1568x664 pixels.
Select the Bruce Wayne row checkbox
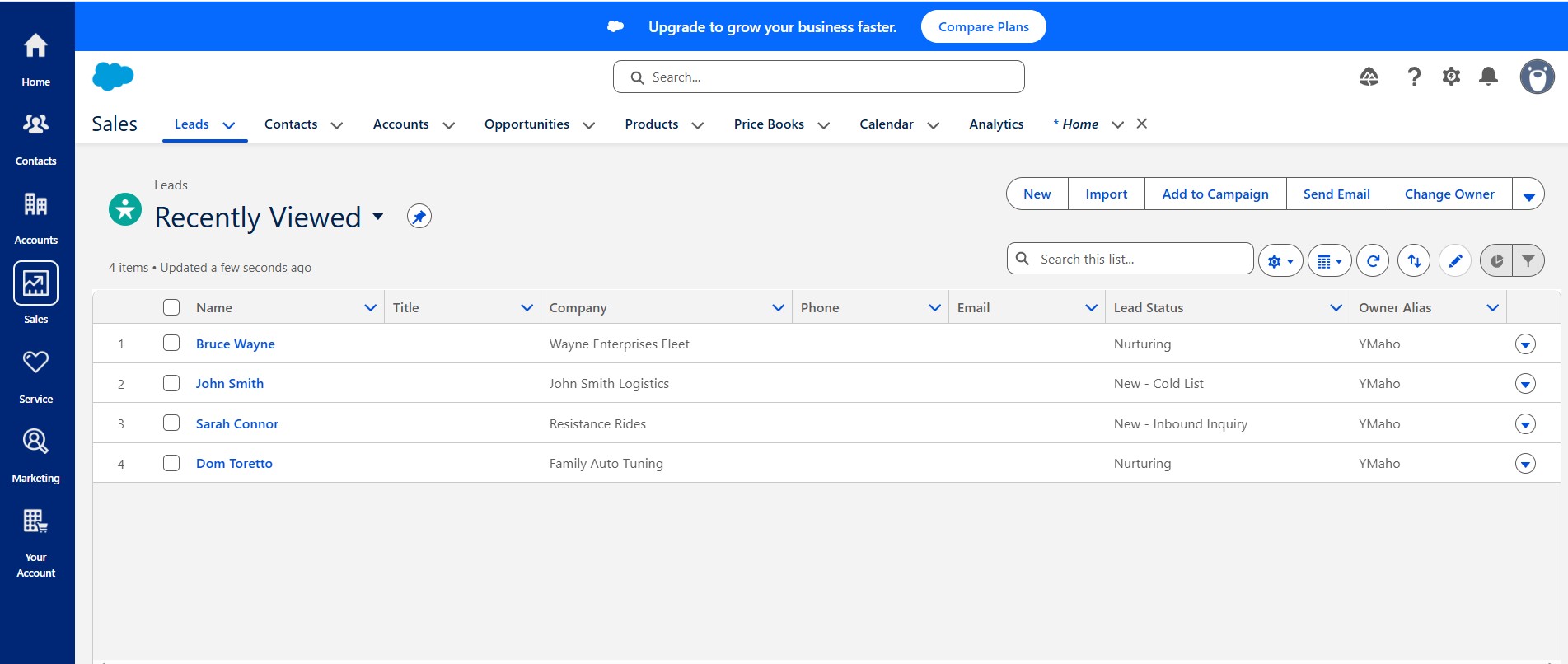coord(171,343)
